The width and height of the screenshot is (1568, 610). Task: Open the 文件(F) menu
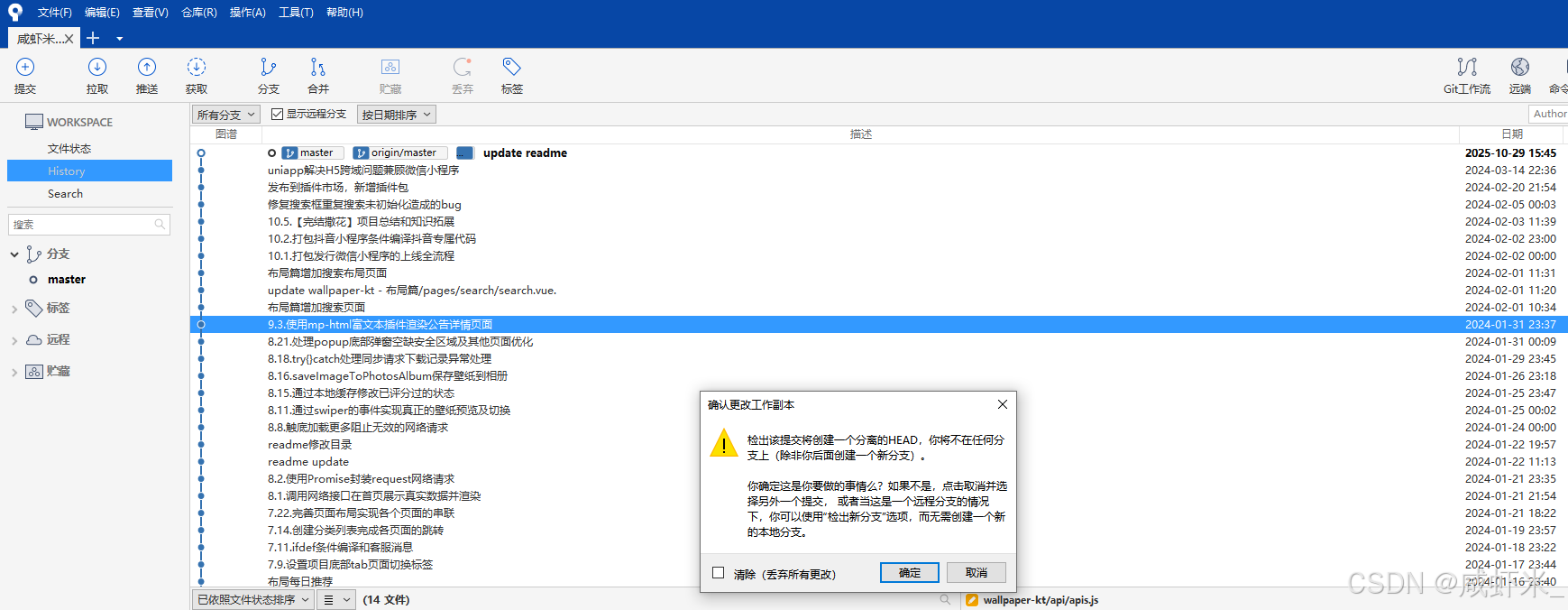click(54, 13)
